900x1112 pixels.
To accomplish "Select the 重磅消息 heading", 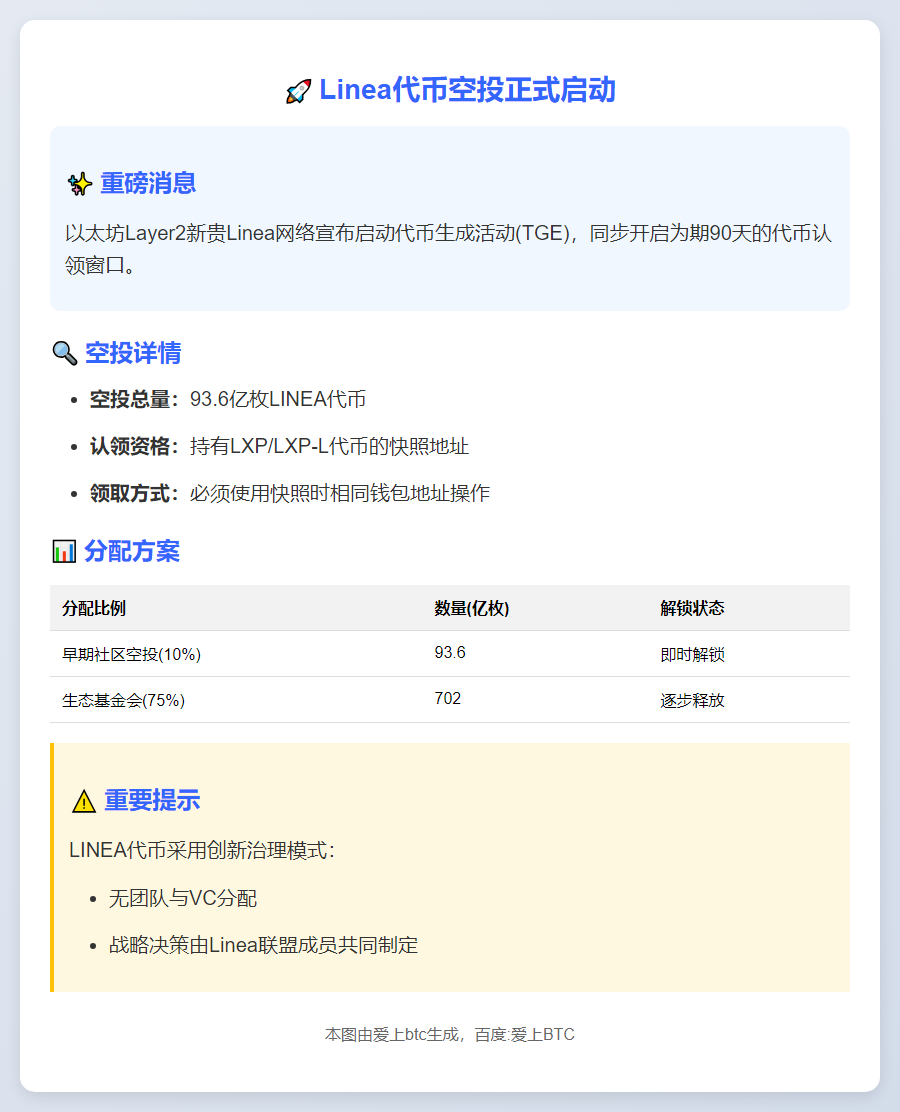I will pos(148,184).
